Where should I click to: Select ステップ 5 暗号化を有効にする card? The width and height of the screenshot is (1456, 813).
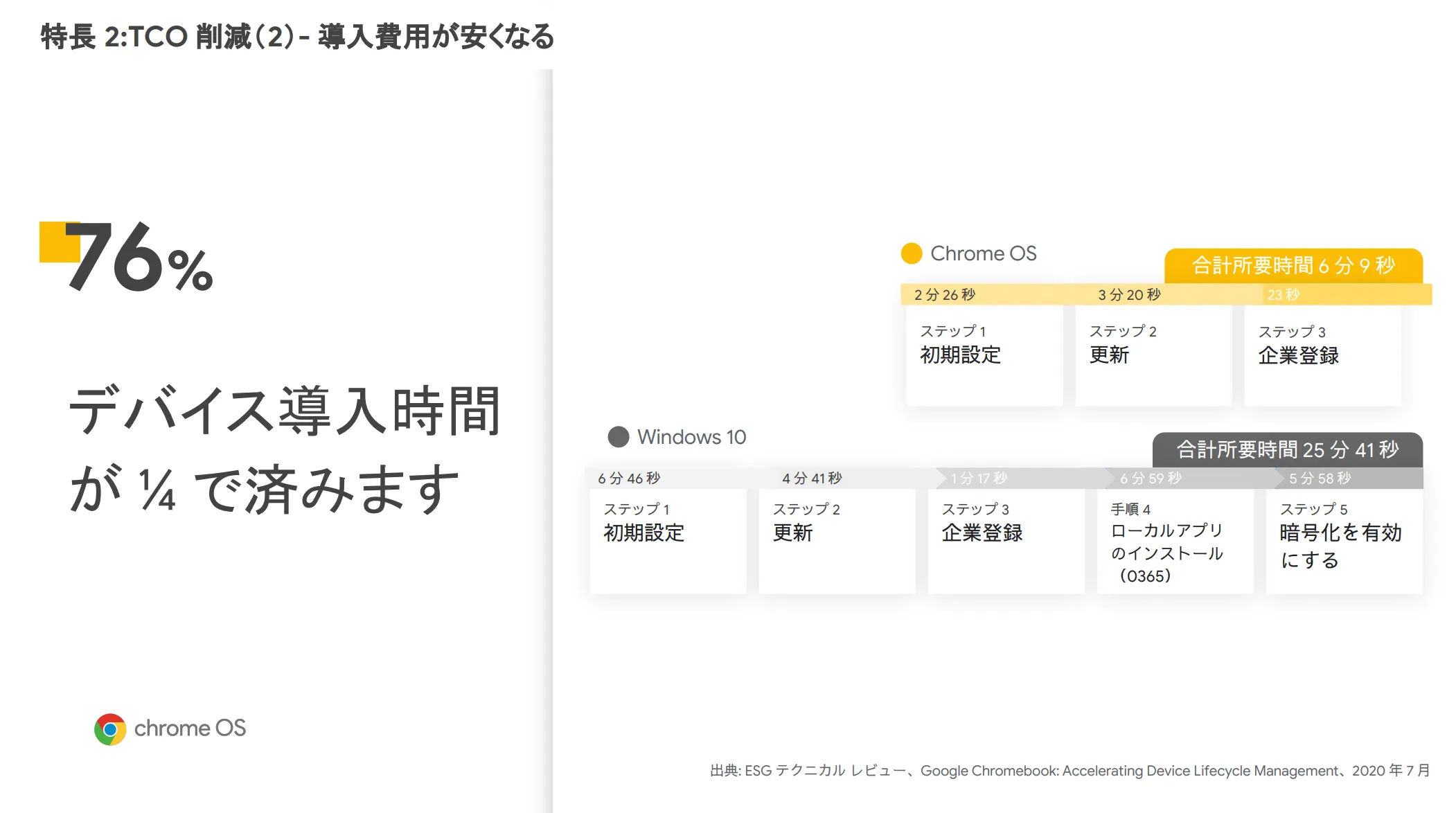[x=1344, y=542]
